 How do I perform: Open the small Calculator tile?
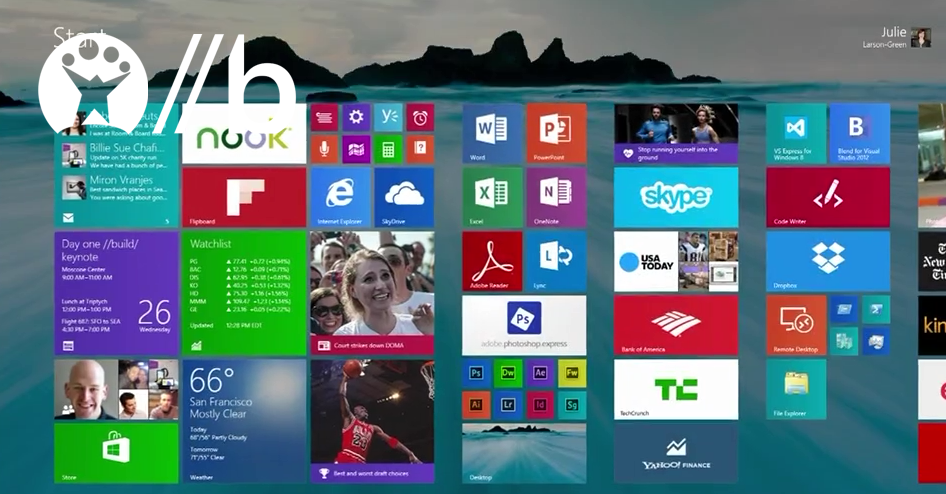click(388, 150)
